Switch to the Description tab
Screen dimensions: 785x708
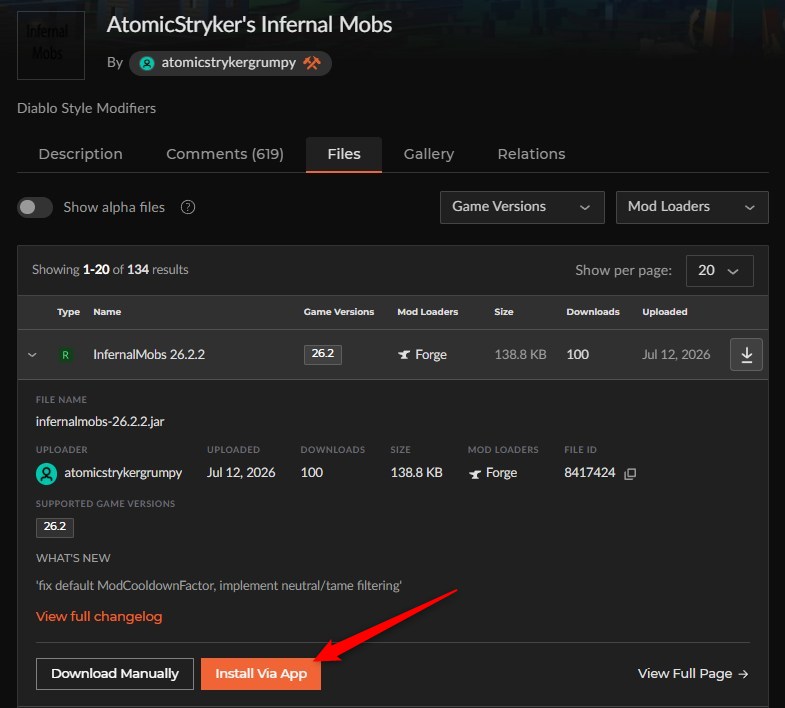(x=80, y=154)
